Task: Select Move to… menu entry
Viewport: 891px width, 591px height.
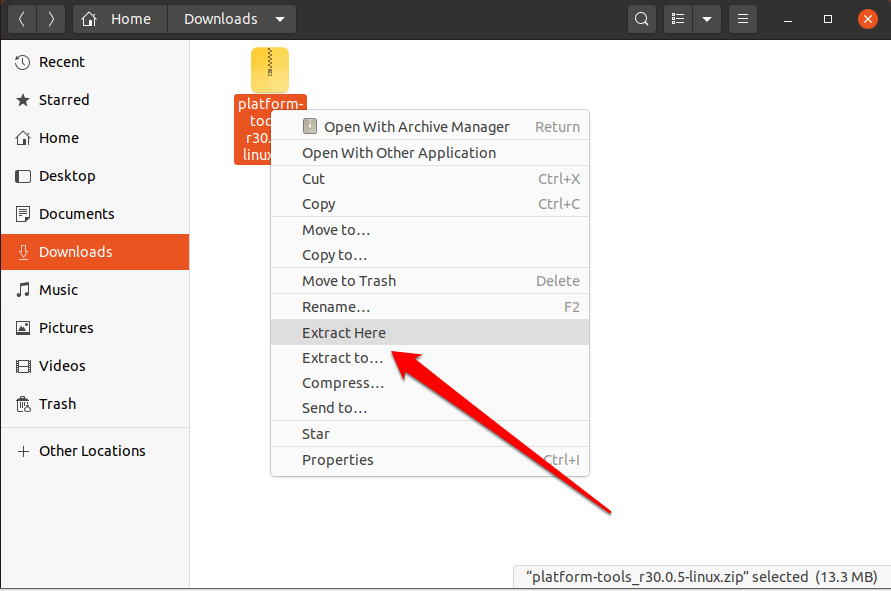Action: (430, 230)
